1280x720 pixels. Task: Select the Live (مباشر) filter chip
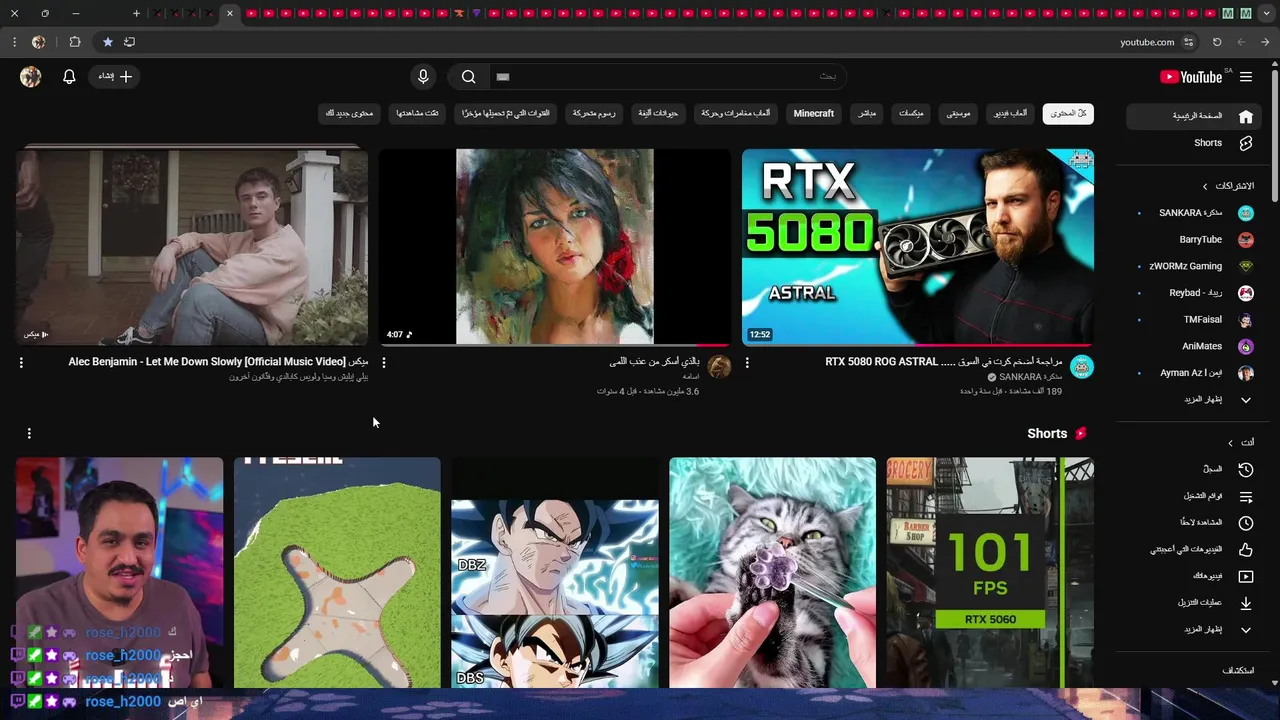click(867, 114)
